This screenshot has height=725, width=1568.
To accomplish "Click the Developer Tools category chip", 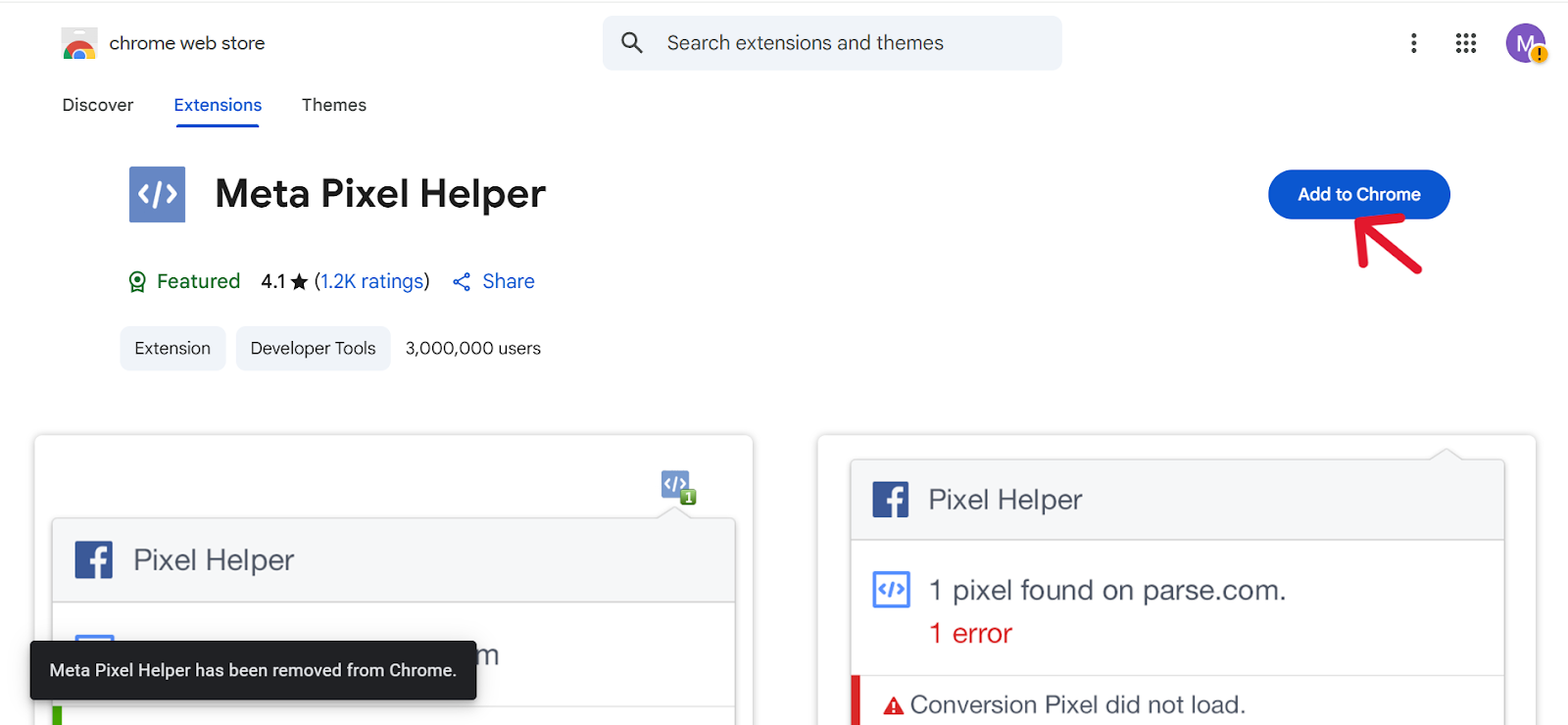I will [x=314, y=349].
